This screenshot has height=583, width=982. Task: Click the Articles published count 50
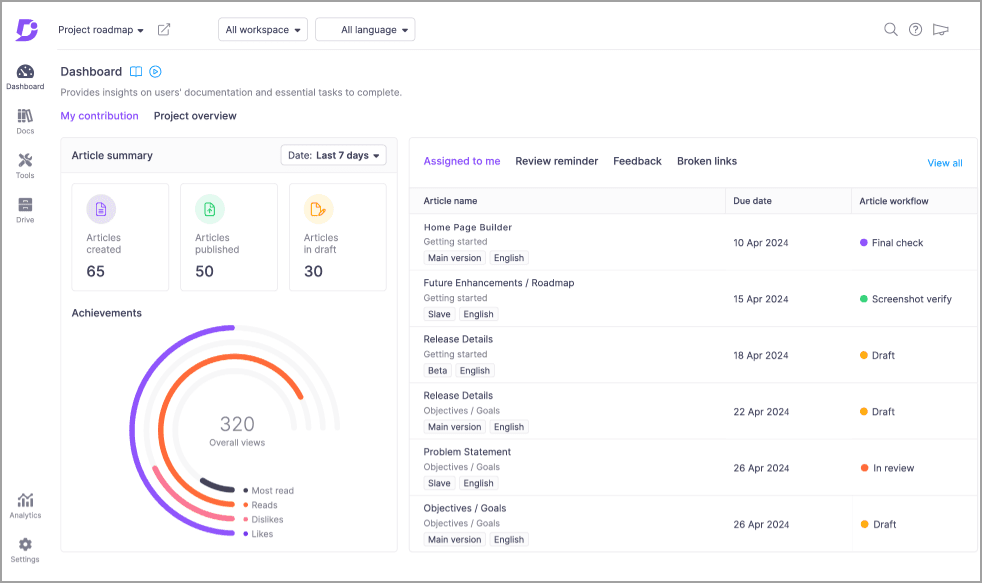[x=204, y=272]
